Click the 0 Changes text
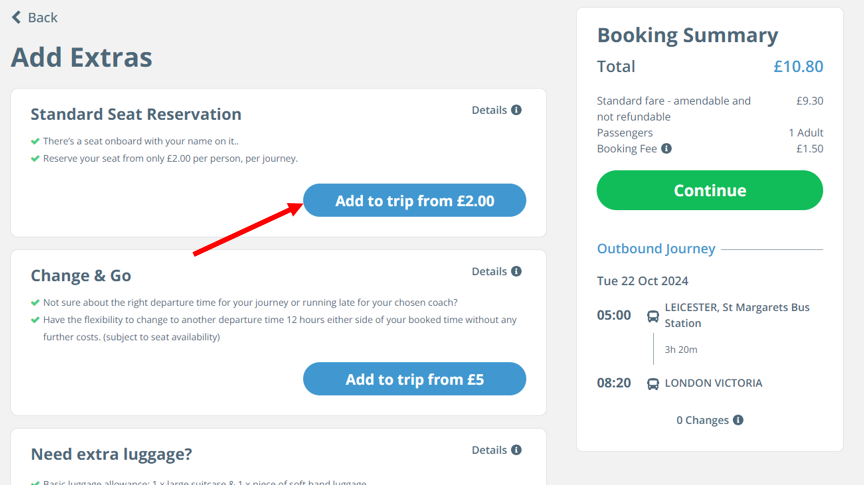This screenshot has height=485, width=864. (702, 420)
